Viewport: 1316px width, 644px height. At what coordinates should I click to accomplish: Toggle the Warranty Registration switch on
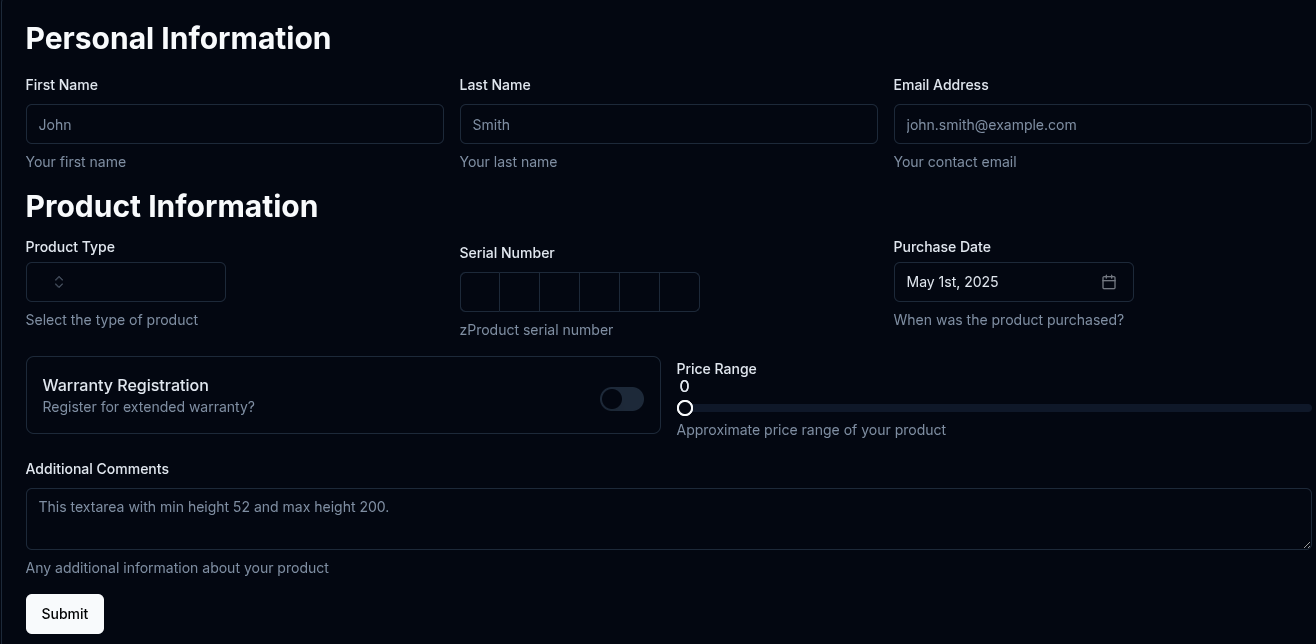tap(621, 398)
